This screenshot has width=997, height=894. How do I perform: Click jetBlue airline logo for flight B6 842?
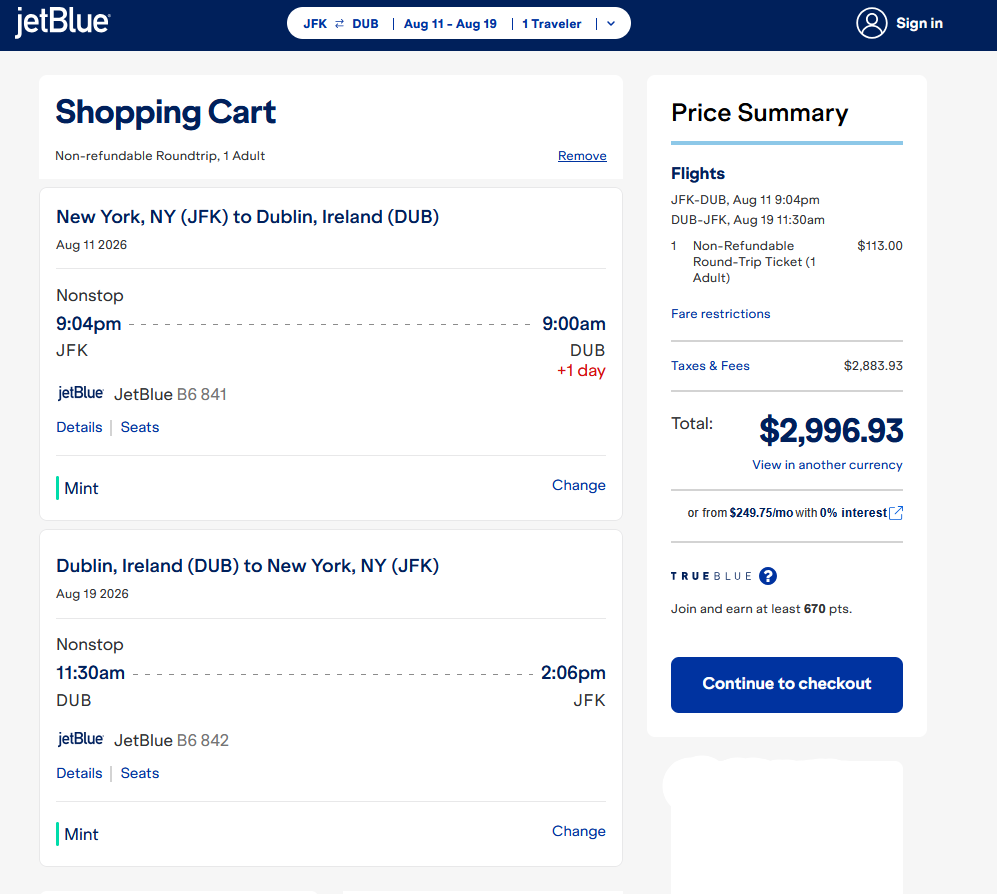pos(81,739)
